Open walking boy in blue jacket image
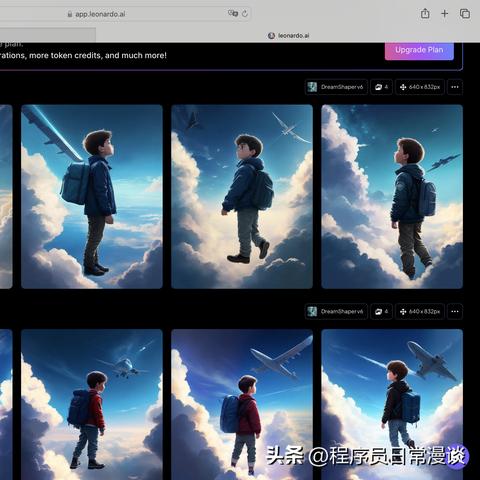Image resolution: width=480 pixels, height=480 pixels. pos(242,197)
